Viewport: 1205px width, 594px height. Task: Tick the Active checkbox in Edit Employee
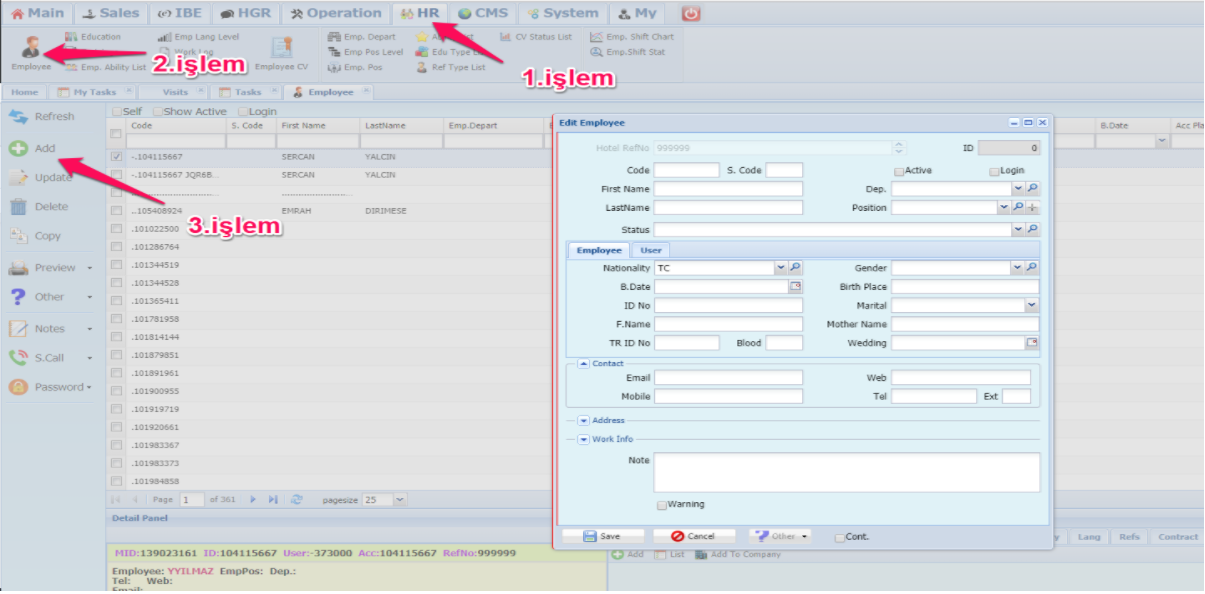point(899,171)
